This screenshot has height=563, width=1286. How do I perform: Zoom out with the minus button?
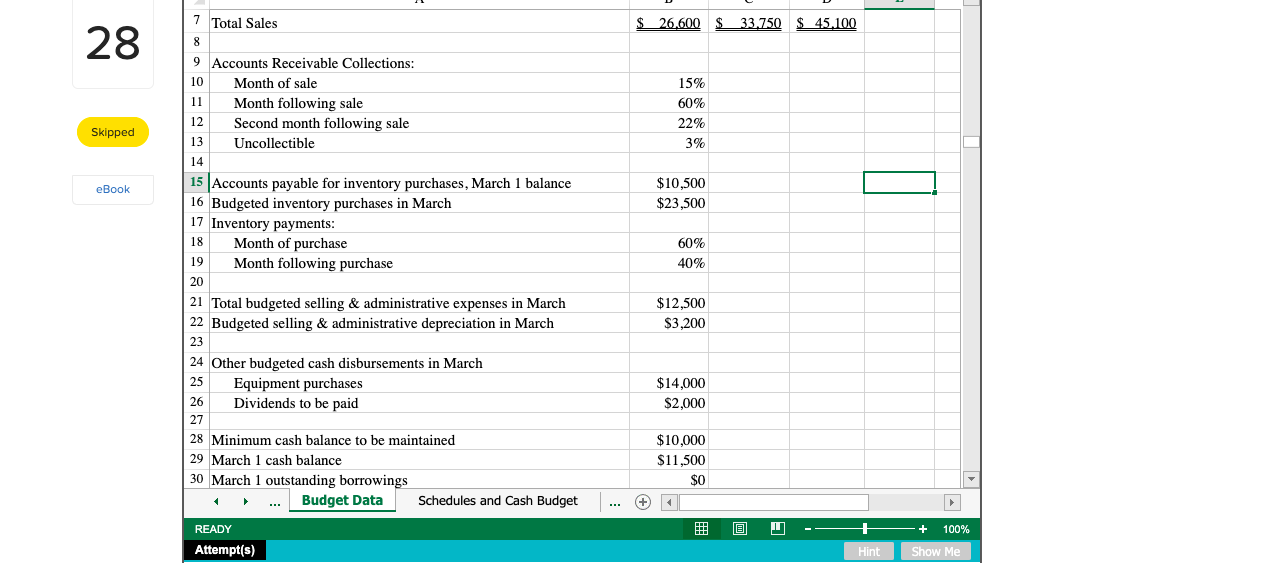(x=807, y=529)
